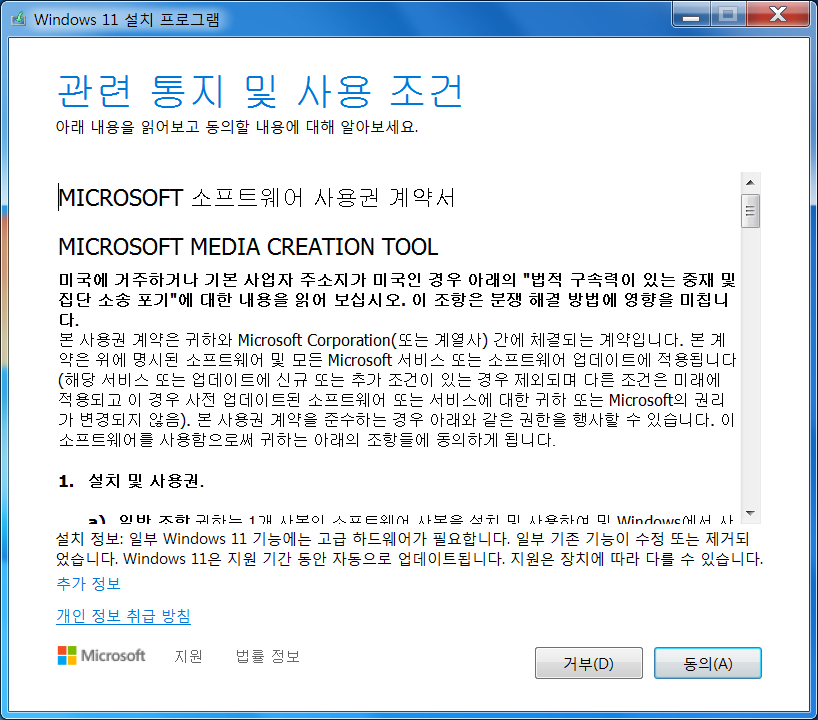The width and height of the screenshot is (818, 720).
Task: Open the 법률 정보 legal link
Action: pyautogui.click(x=268, y=656)
